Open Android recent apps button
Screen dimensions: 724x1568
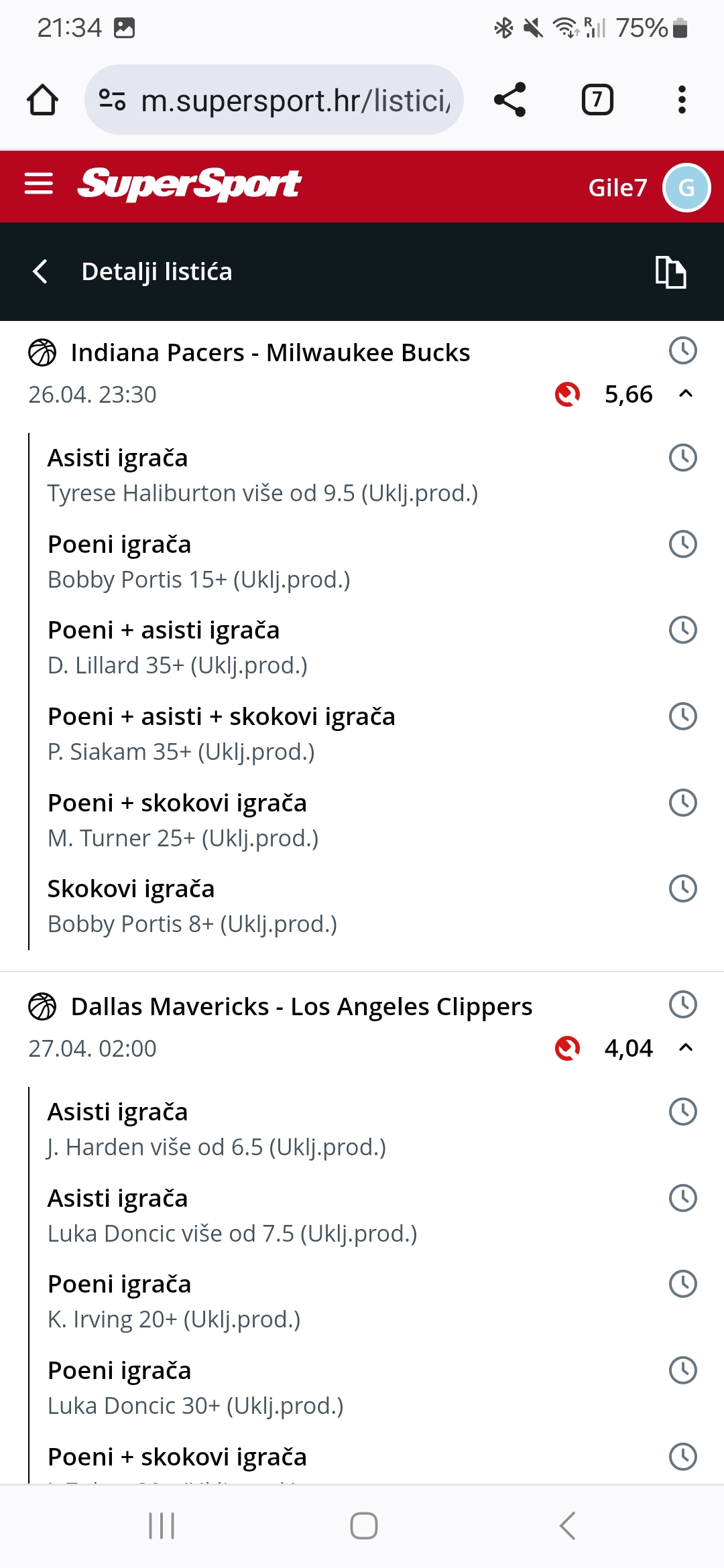coord(162,1526)
